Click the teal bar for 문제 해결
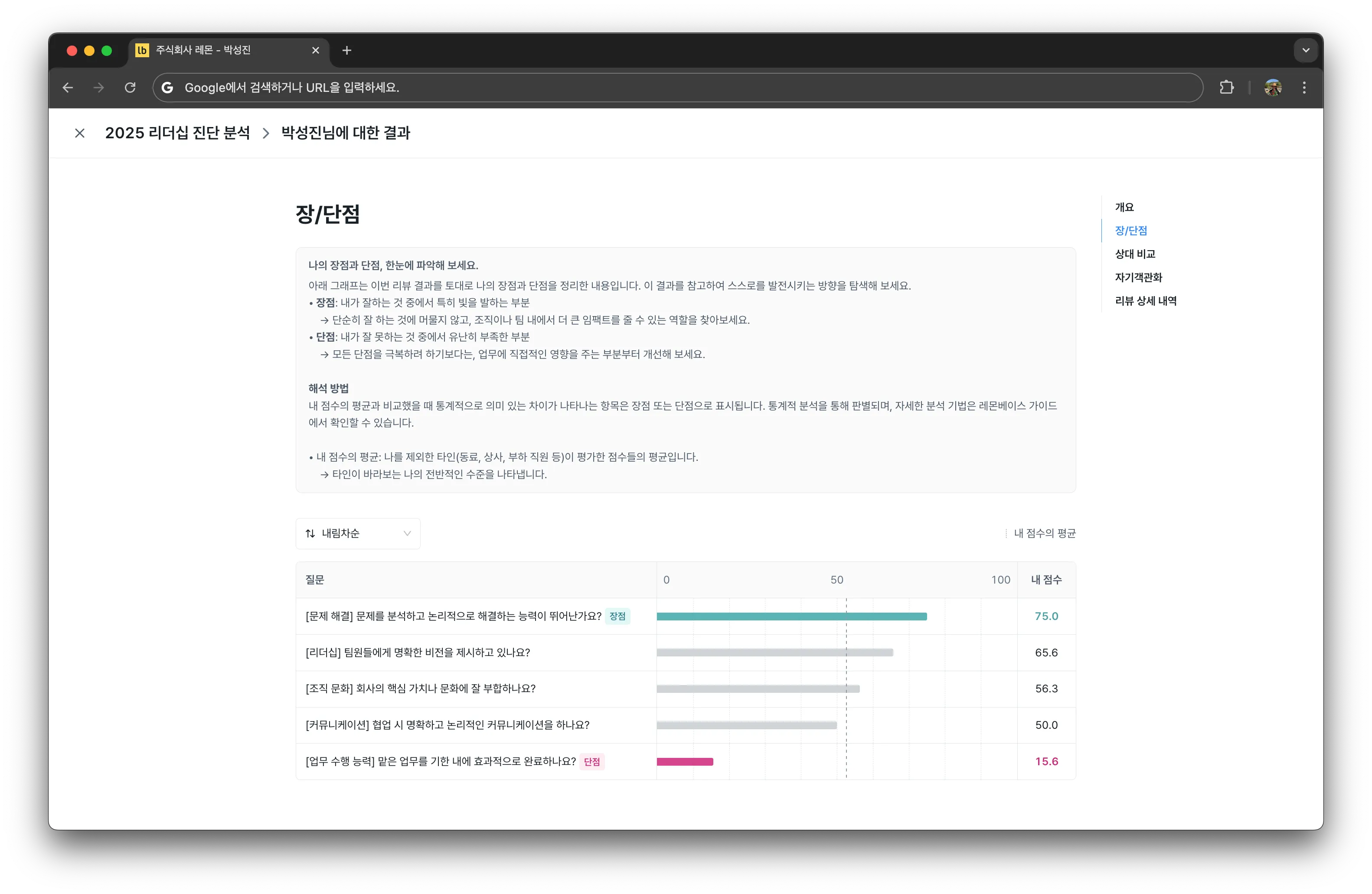The image size is (1372, 894). (x=791, y=617)
